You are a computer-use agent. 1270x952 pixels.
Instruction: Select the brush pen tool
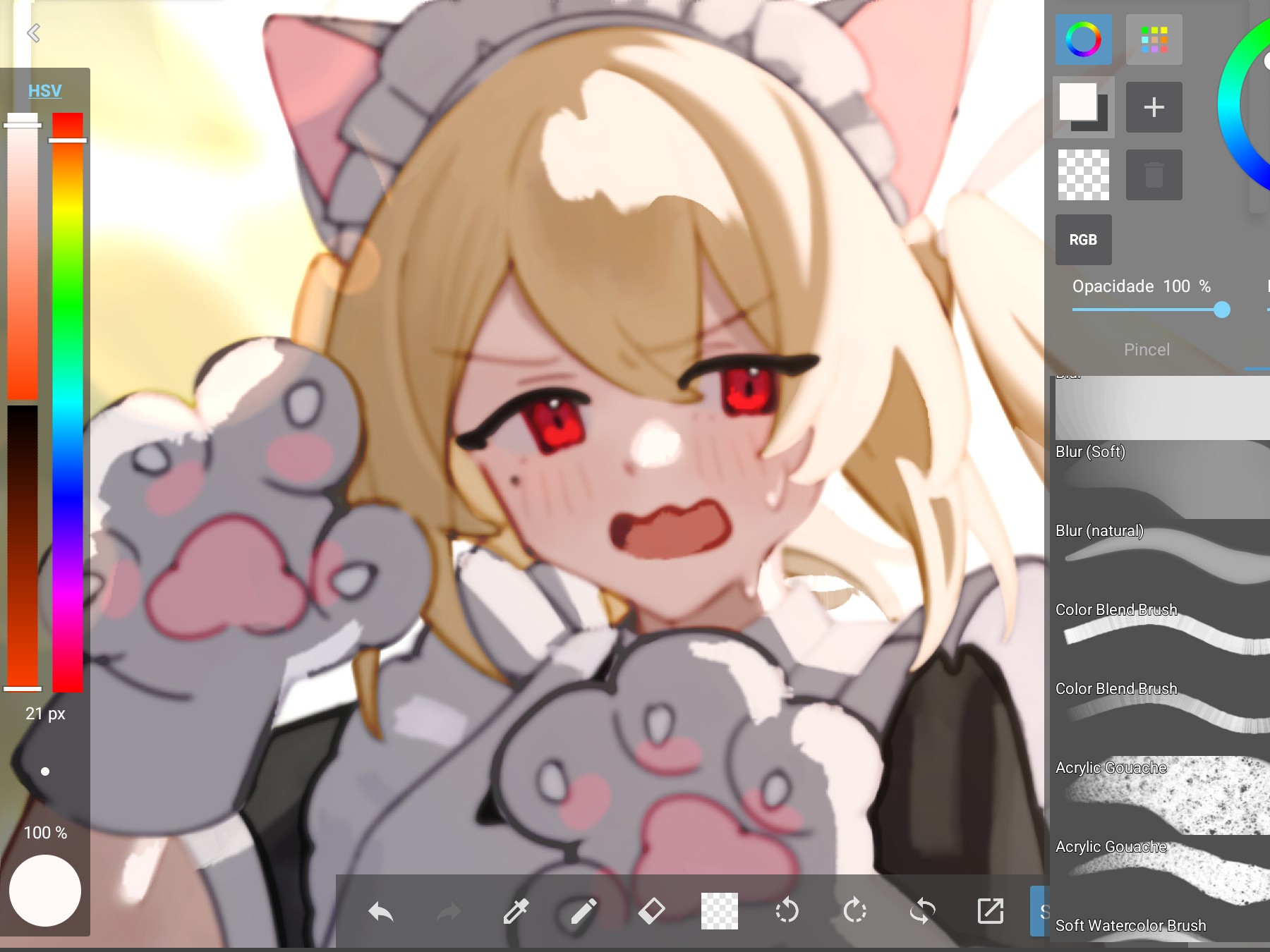click(583, 912)
